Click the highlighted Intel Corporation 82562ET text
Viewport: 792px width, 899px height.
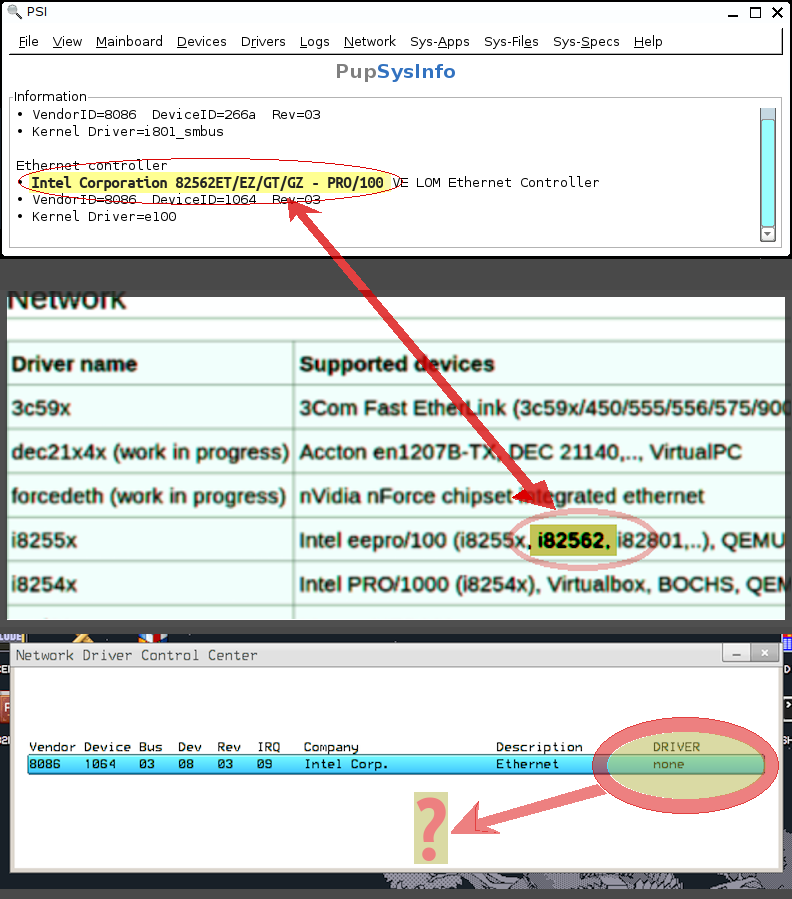(x=207, y=183)
